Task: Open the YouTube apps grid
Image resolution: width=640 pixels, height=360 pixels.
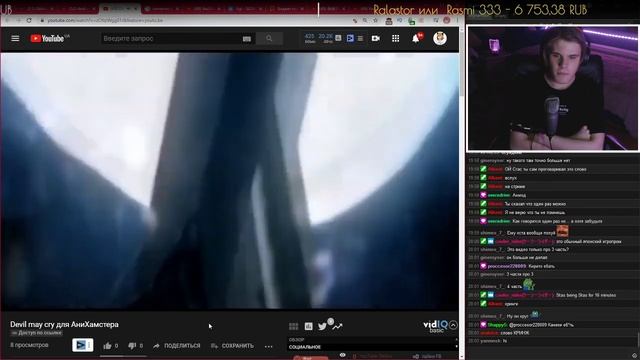Action: click(x=396, y=38)
